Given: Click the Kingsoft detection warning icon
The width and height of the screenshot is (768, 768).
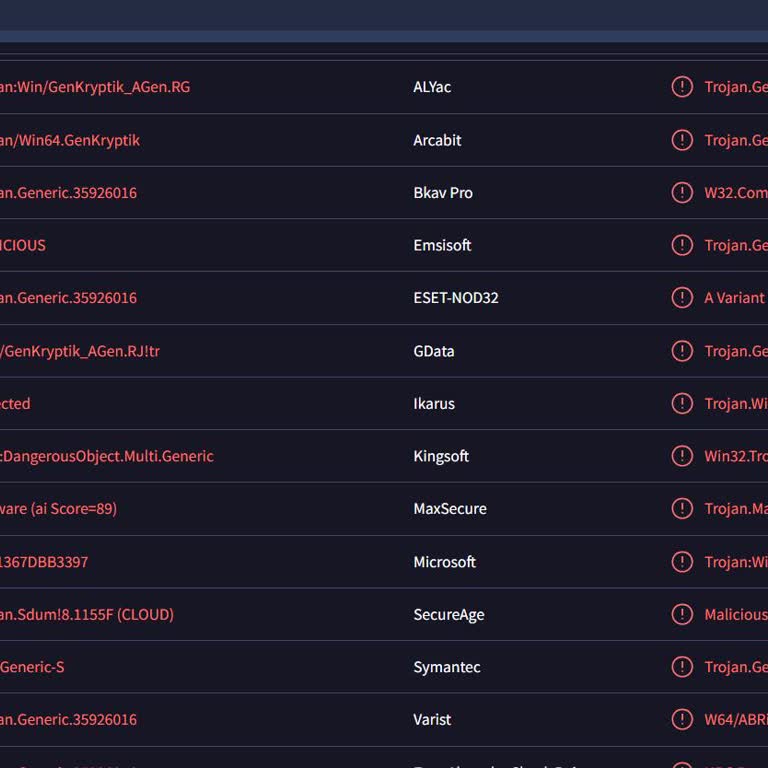Looking at the screenshot, I should tap(682, 456).
